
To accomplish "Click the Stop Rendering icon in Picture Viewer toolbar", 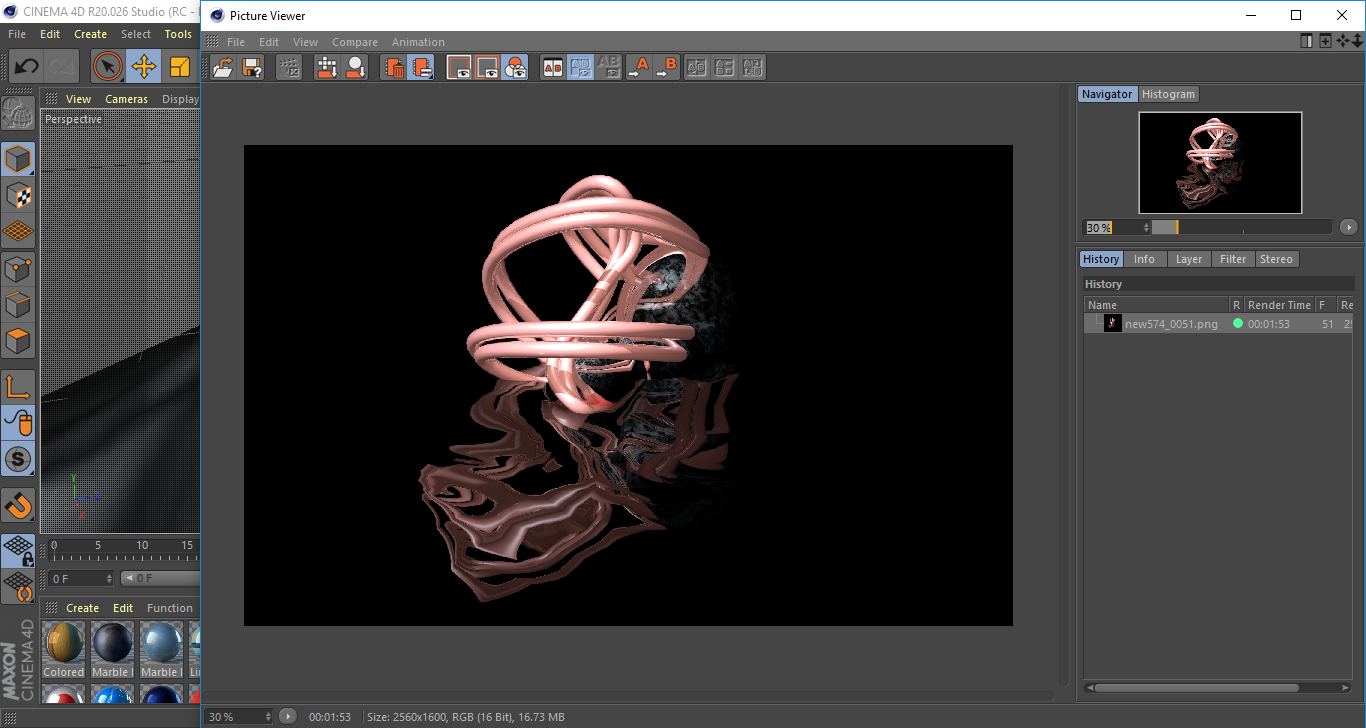I will [x=289, y=67].
